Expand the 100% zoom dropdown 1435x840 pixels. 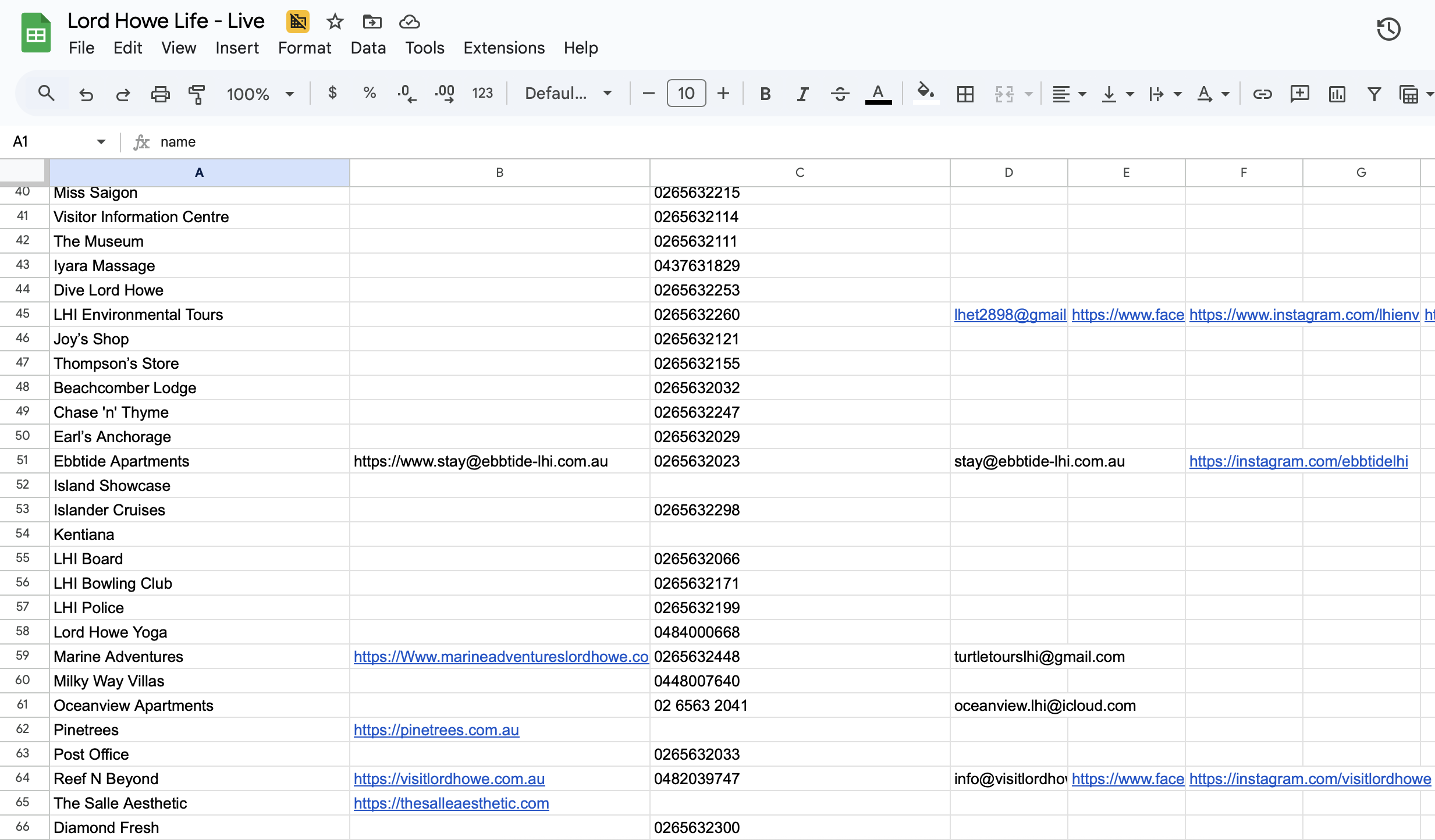[260, 94]
